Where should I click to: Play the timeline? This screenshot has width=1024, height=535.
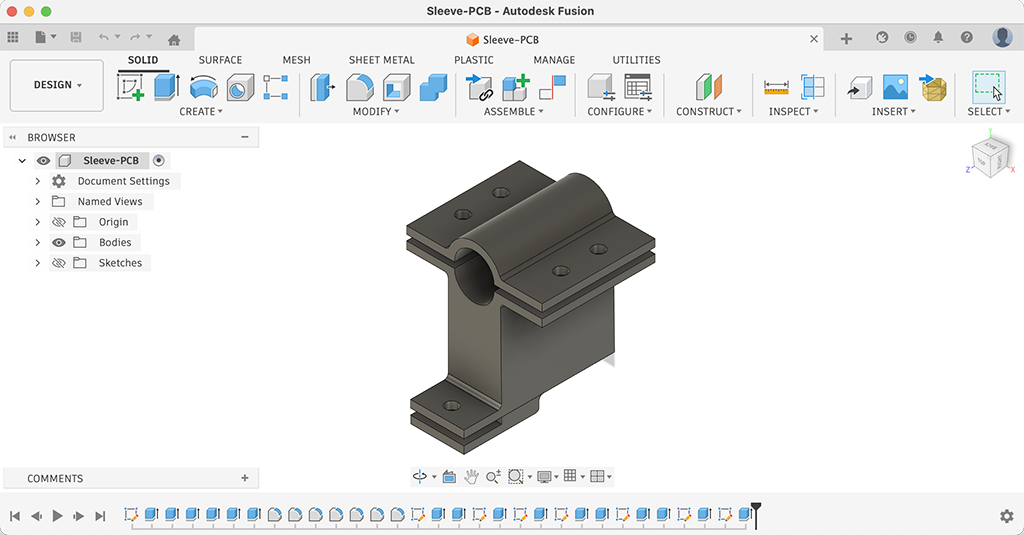[x=57, y=516]
